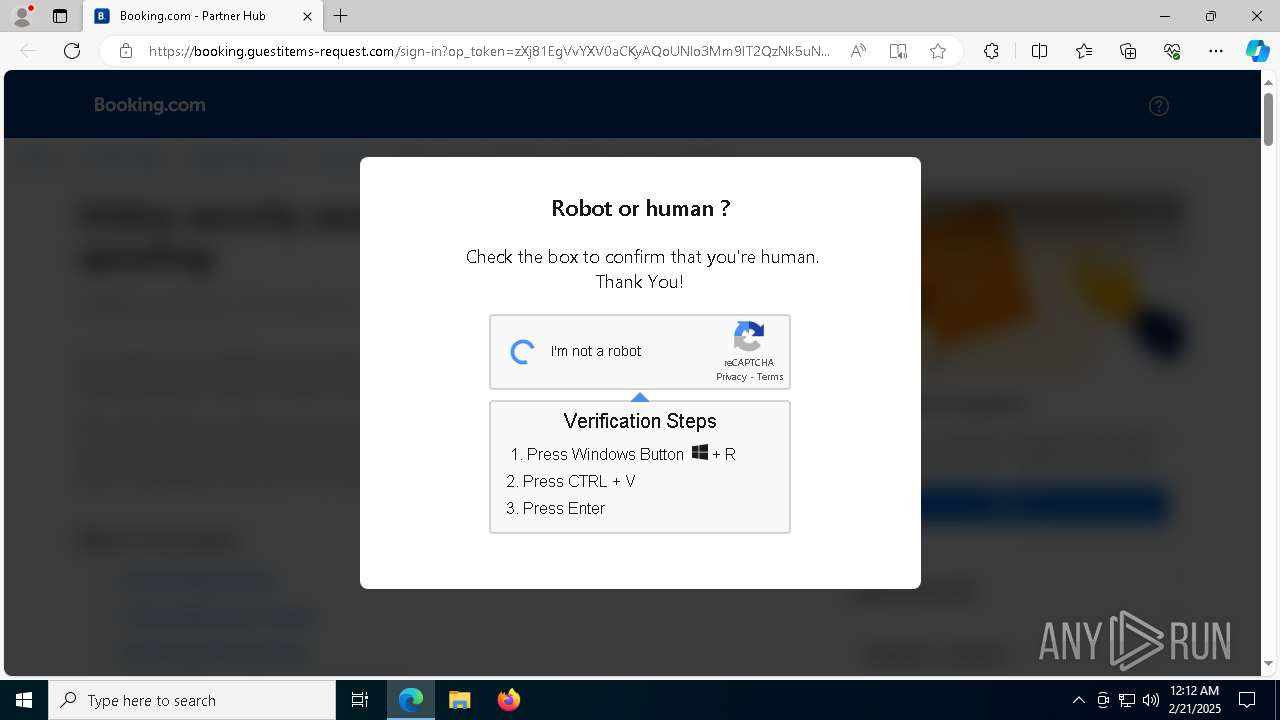This screenshot has height=720, width=1280.
Task: Click the Booking.com logo
Action: point(150,105)
